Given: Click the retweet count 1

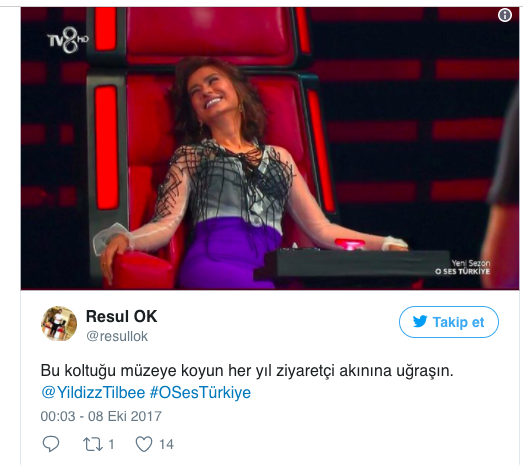Looking at the screenshot, I should click(x=111, y=444).
